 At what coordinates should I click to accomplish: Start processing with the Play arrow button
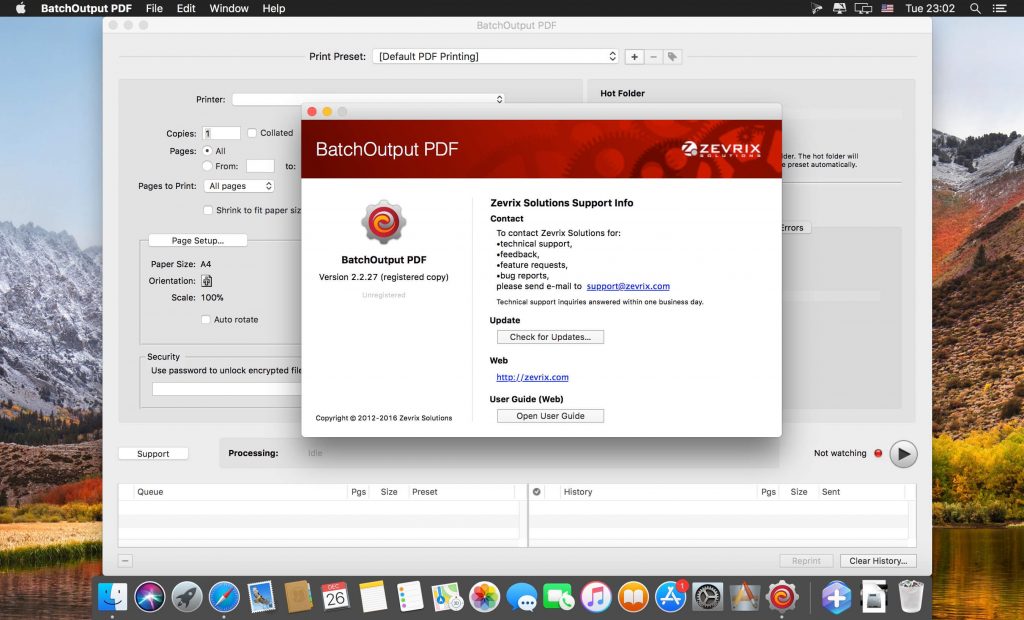903,454
